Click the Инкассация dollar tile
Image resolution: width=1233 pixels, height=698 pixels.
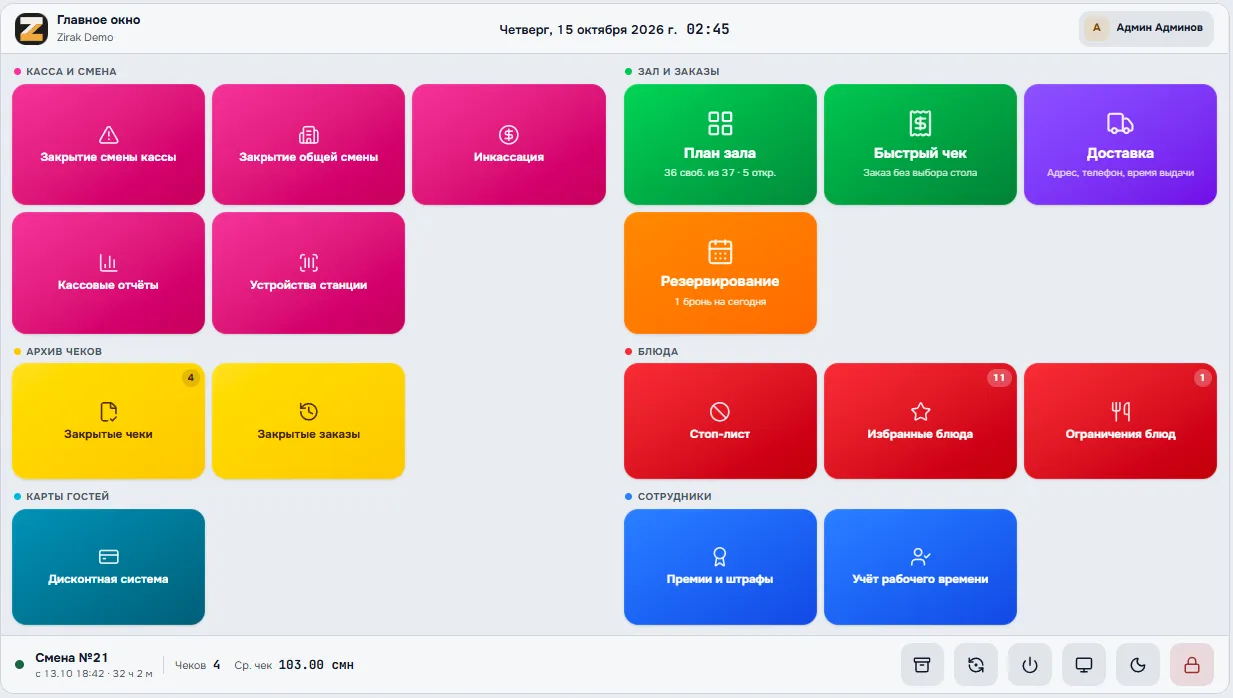(x=509, y=144)
